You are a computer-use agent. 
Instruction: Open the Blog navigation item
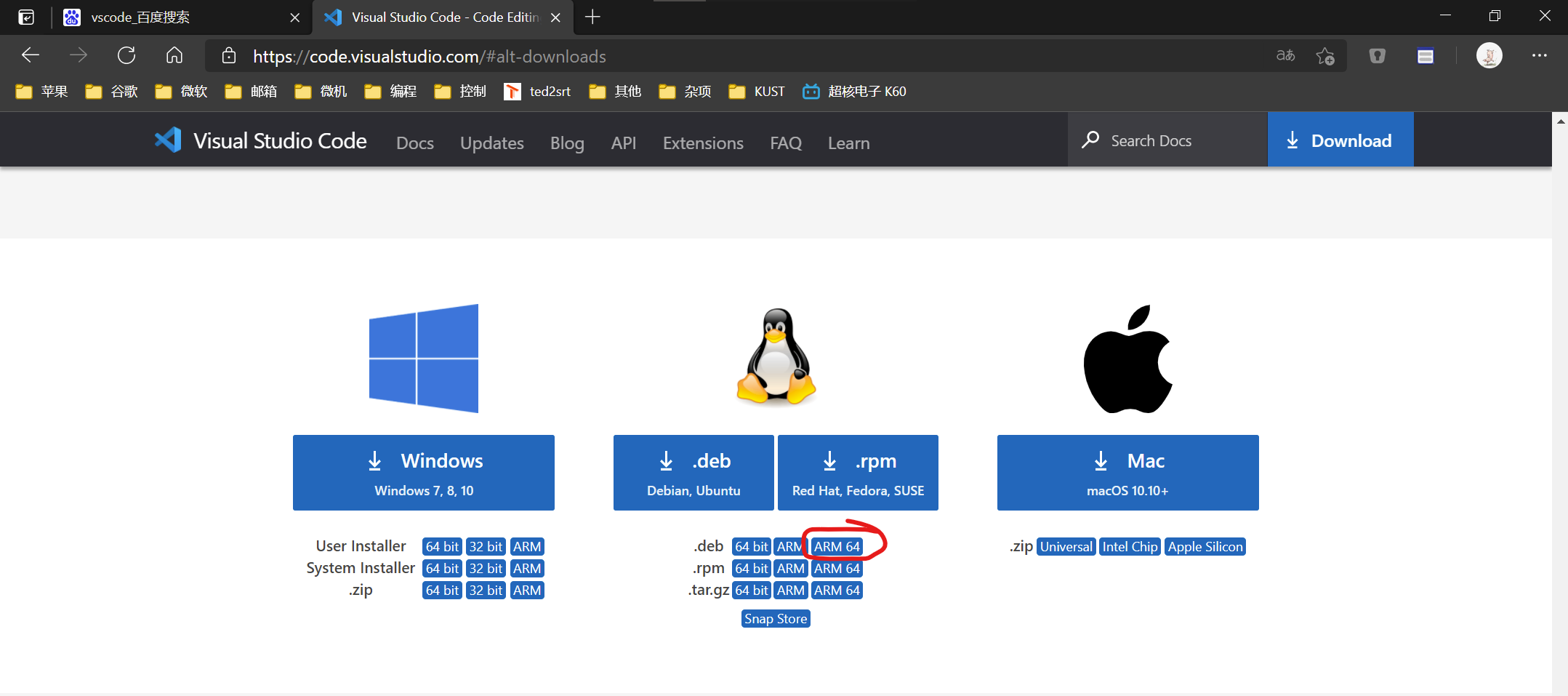[567, 143]
